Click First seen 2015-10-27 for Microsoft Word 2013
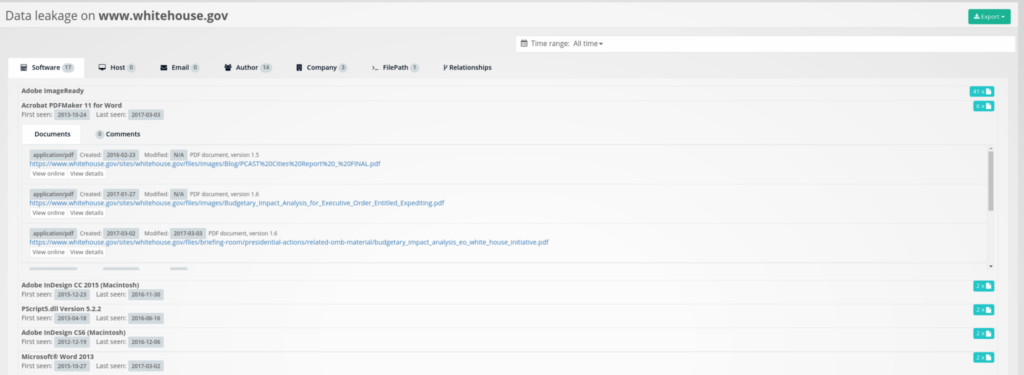The height and width of the screenshot is (375, 1024). coord(72,366)
